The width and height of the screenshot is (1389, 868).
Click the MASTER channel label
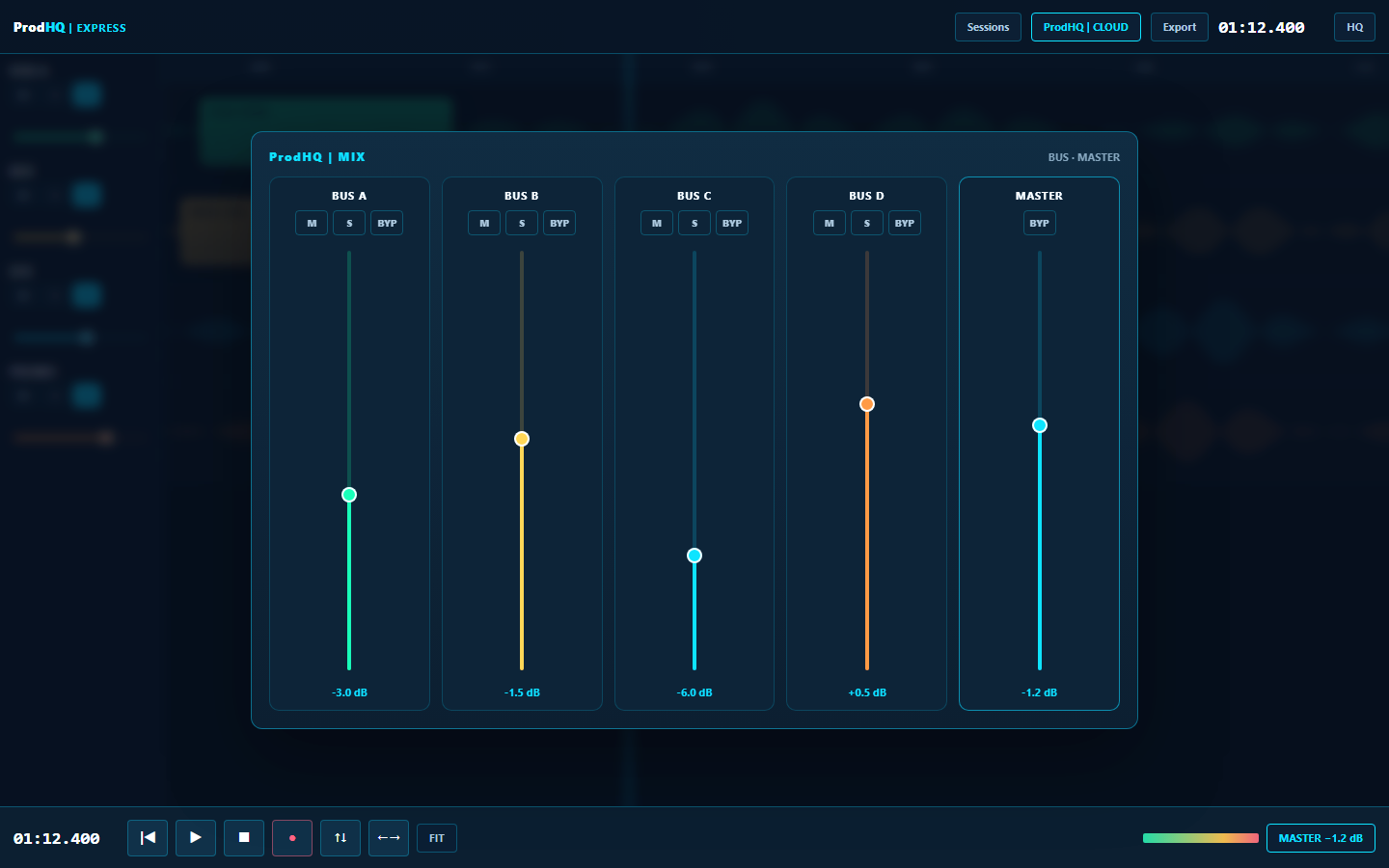tap(1039, 196)
